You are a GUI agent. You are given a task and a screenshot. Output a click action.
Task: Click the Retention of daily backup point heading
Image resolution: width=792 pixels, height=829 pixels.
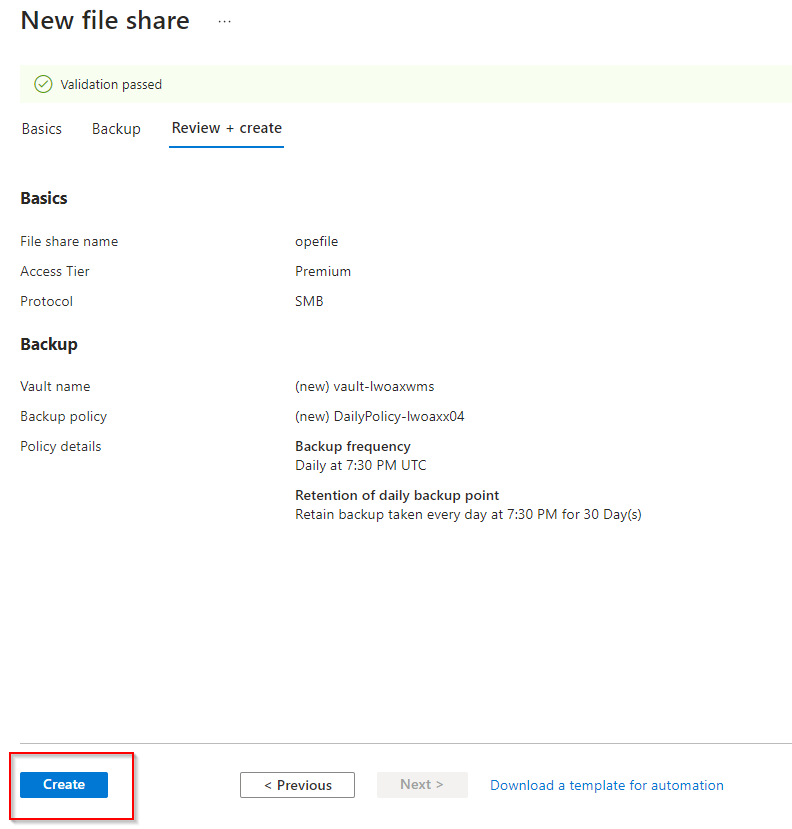click(x=397, y=495)
